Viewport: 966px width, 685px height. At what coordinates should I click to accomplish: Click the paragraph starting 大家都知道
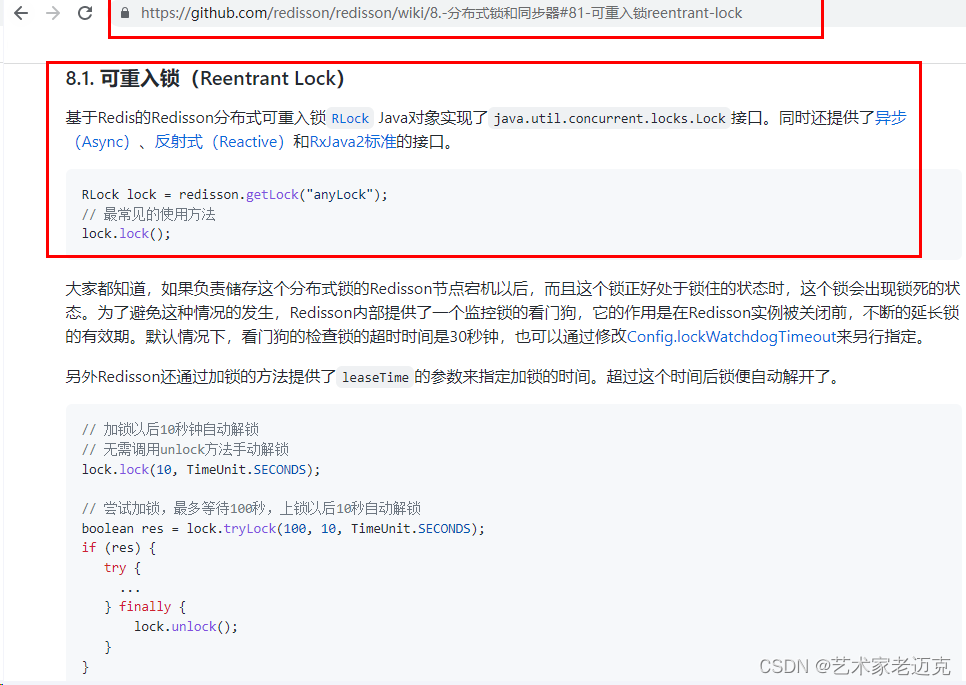pyautogui.click(x=513, y=313)
